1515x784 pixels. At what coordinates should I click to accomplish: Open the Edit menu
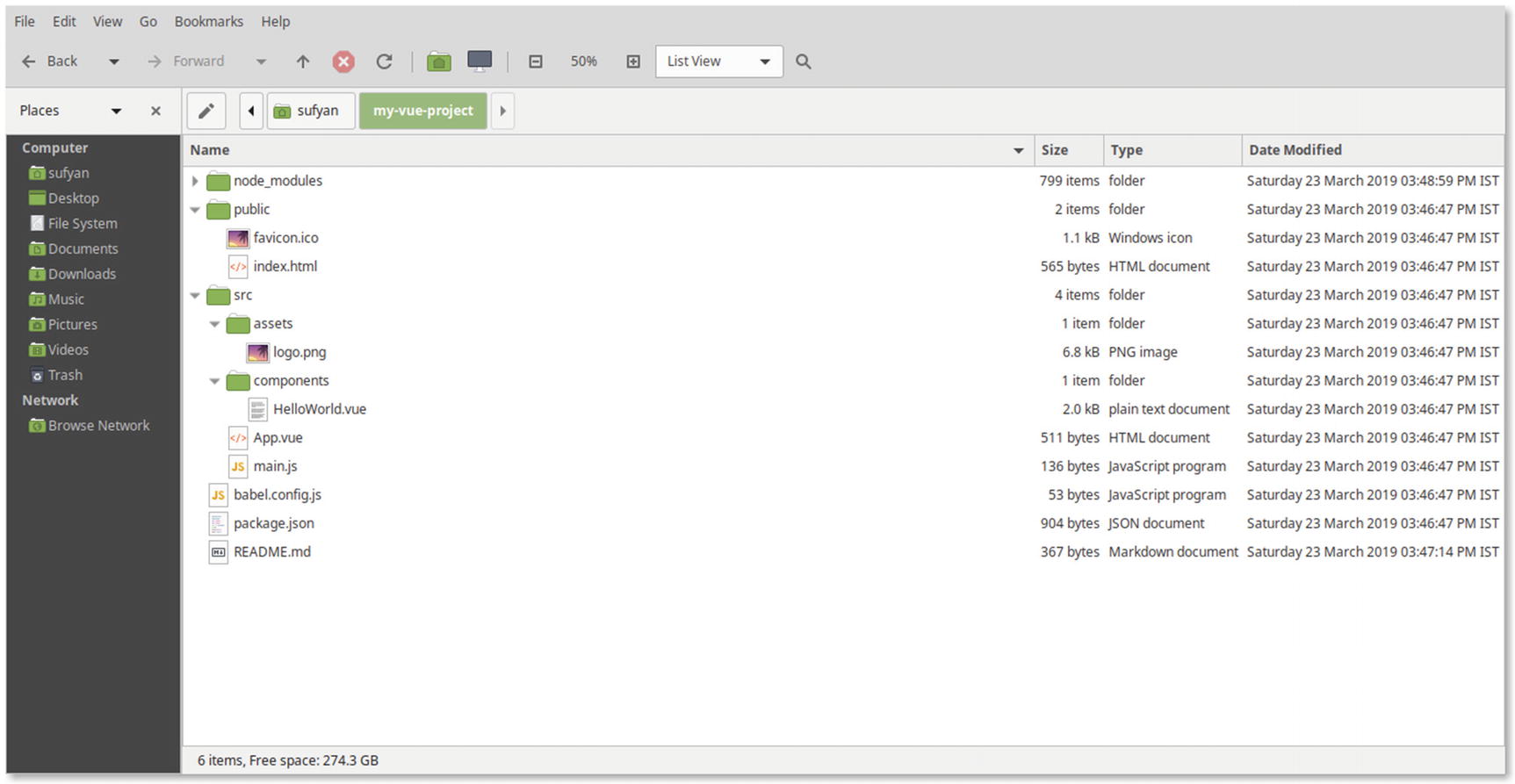(64, 21)
